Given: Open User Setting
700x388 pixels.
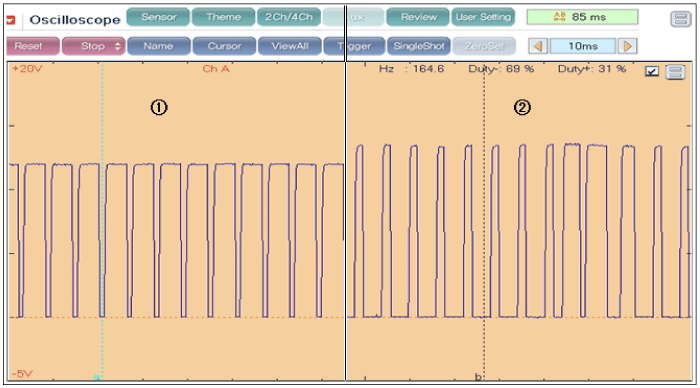Looking at the screenshot, I should click(483, 17).
